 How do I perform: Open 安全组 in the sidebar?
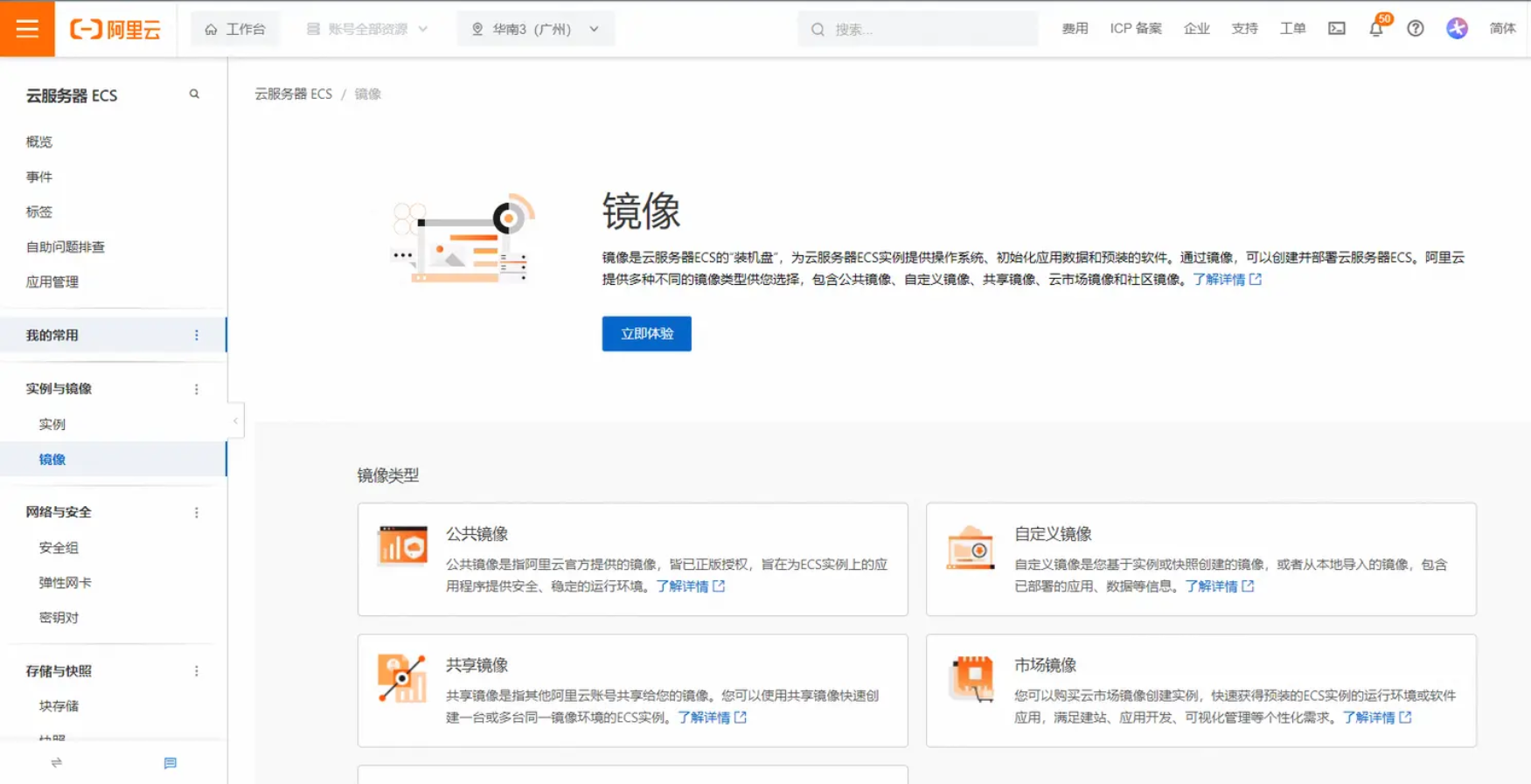pos(59,547)
